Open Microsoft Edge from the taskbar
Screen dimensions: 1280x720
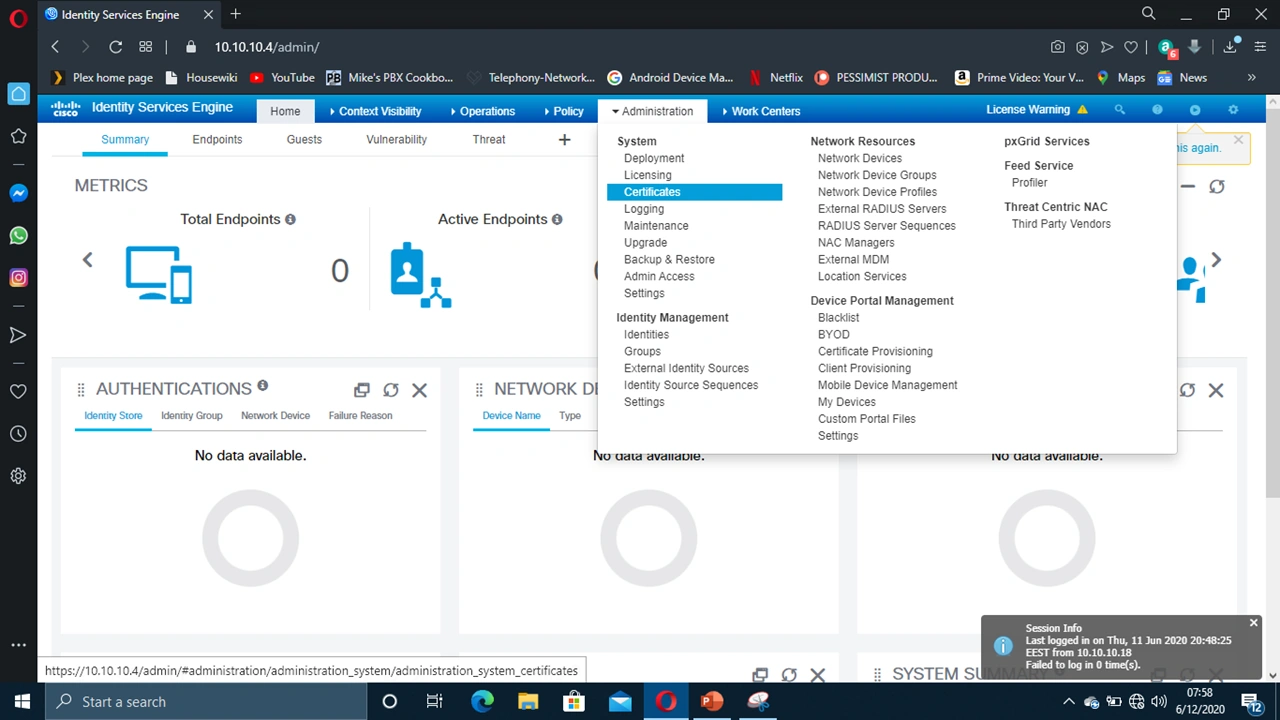pyautogui.click(x=482, y=701)
